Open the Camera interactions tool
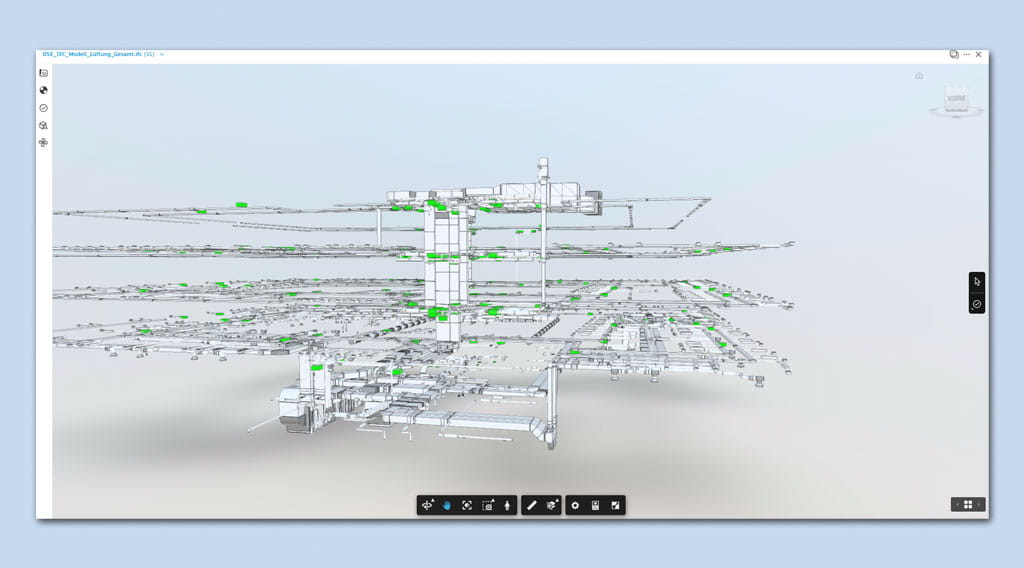 488,506
